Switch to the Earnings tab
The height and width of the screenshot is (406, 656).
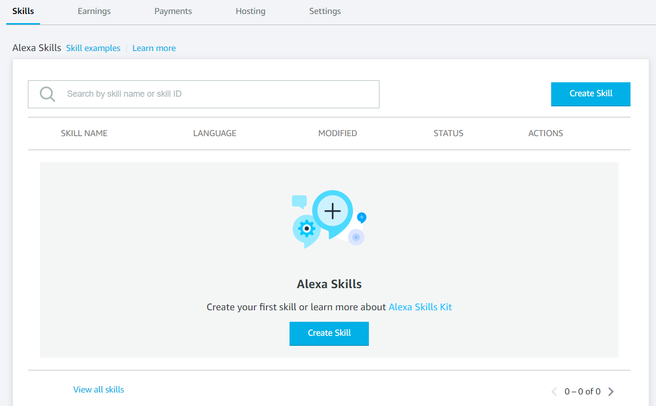tap(94, 11)
